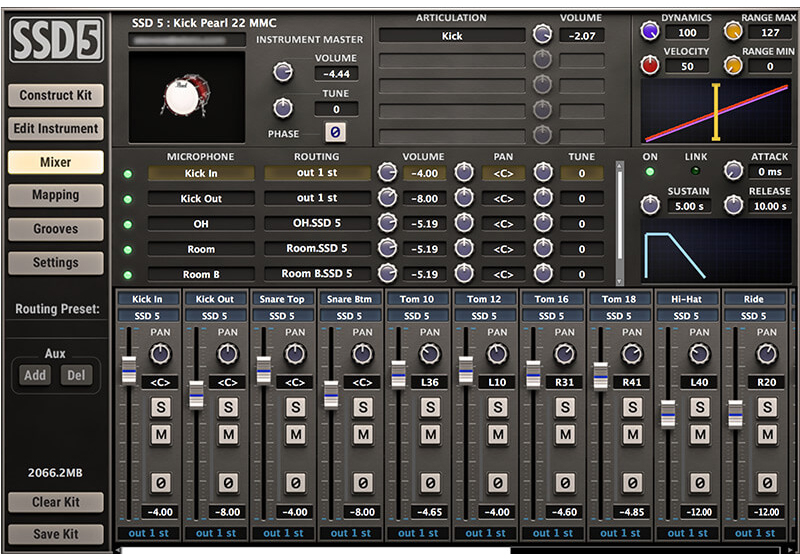Click the red Velocity knob
The image size is (800, 560).
point(649,65)
